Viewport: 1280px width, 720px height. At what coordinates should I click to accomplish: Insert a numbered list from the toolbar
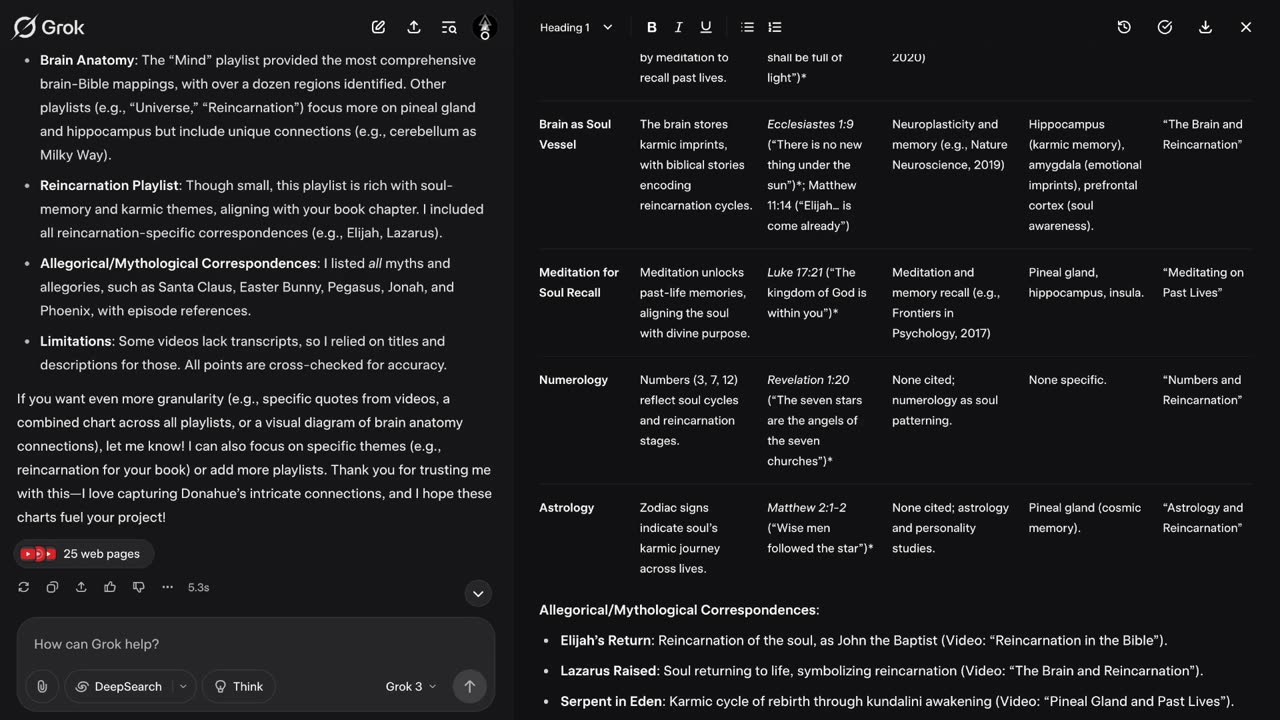(775, 27)
